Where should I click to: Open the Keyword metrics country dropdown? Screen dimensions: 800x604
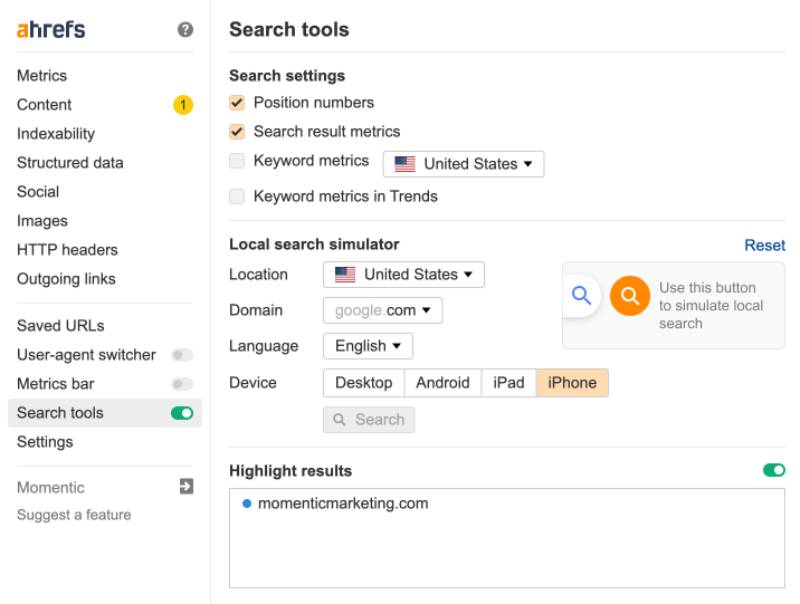coord(463,162)
